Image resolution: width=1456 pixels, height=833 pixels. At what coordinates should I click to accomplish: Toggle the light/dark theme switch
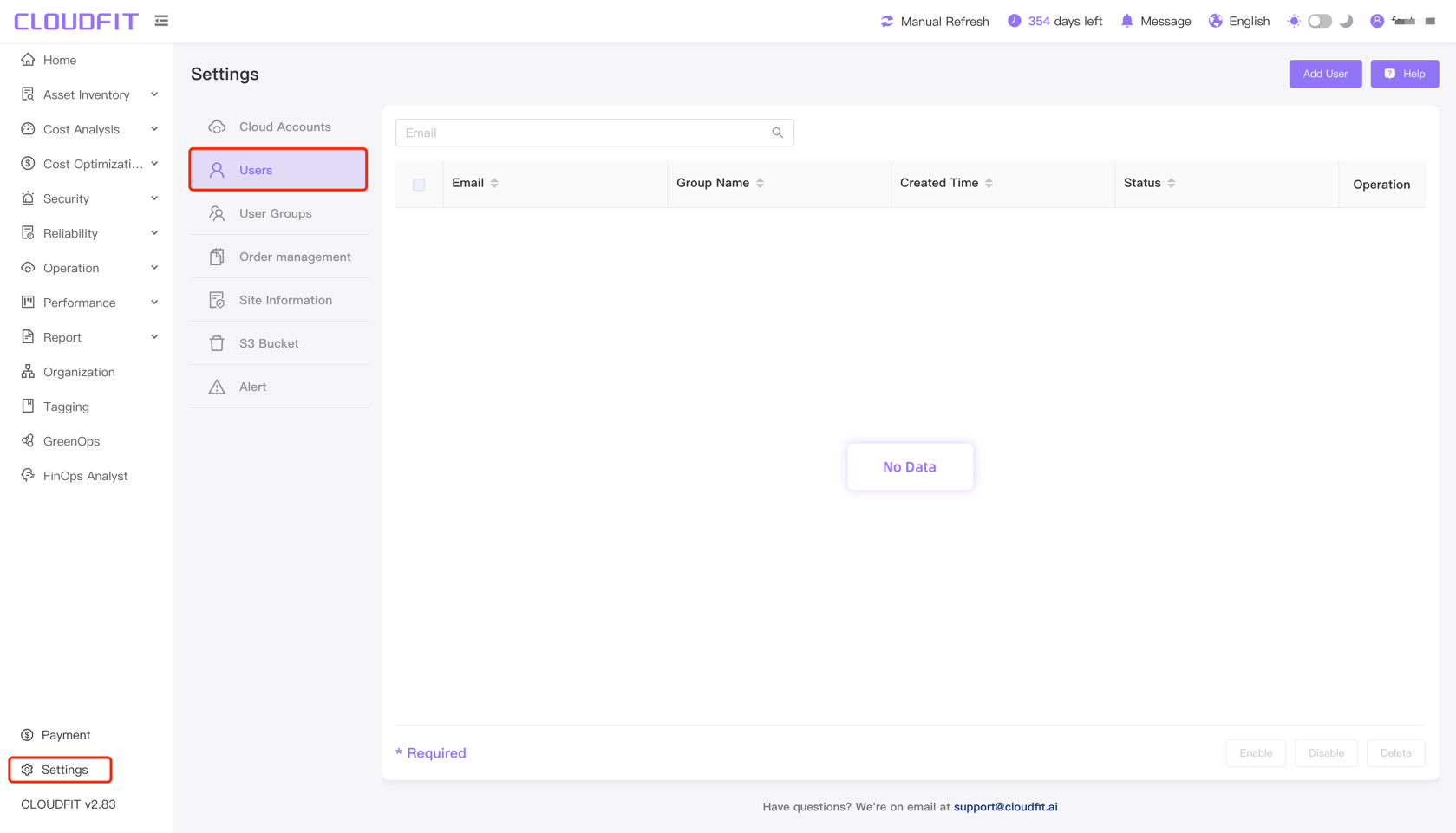coord(1320,21)
